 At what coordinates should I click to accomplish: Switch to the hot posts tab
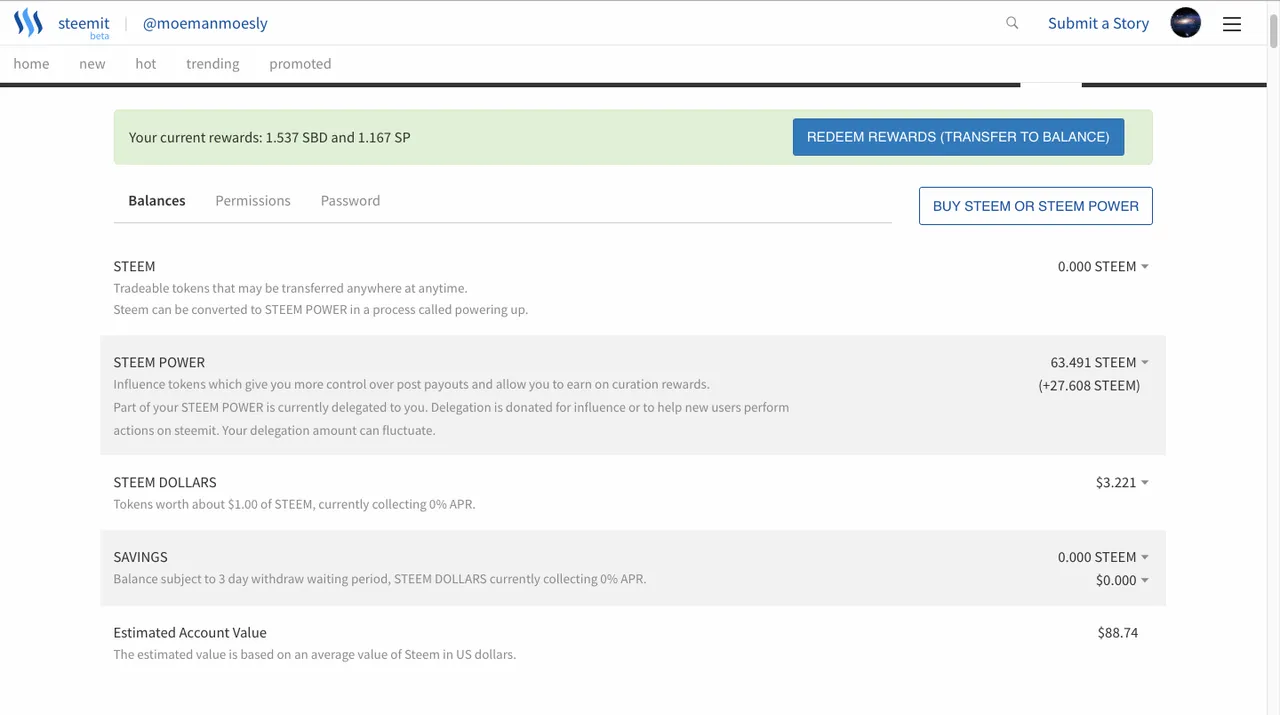[146, 63]
